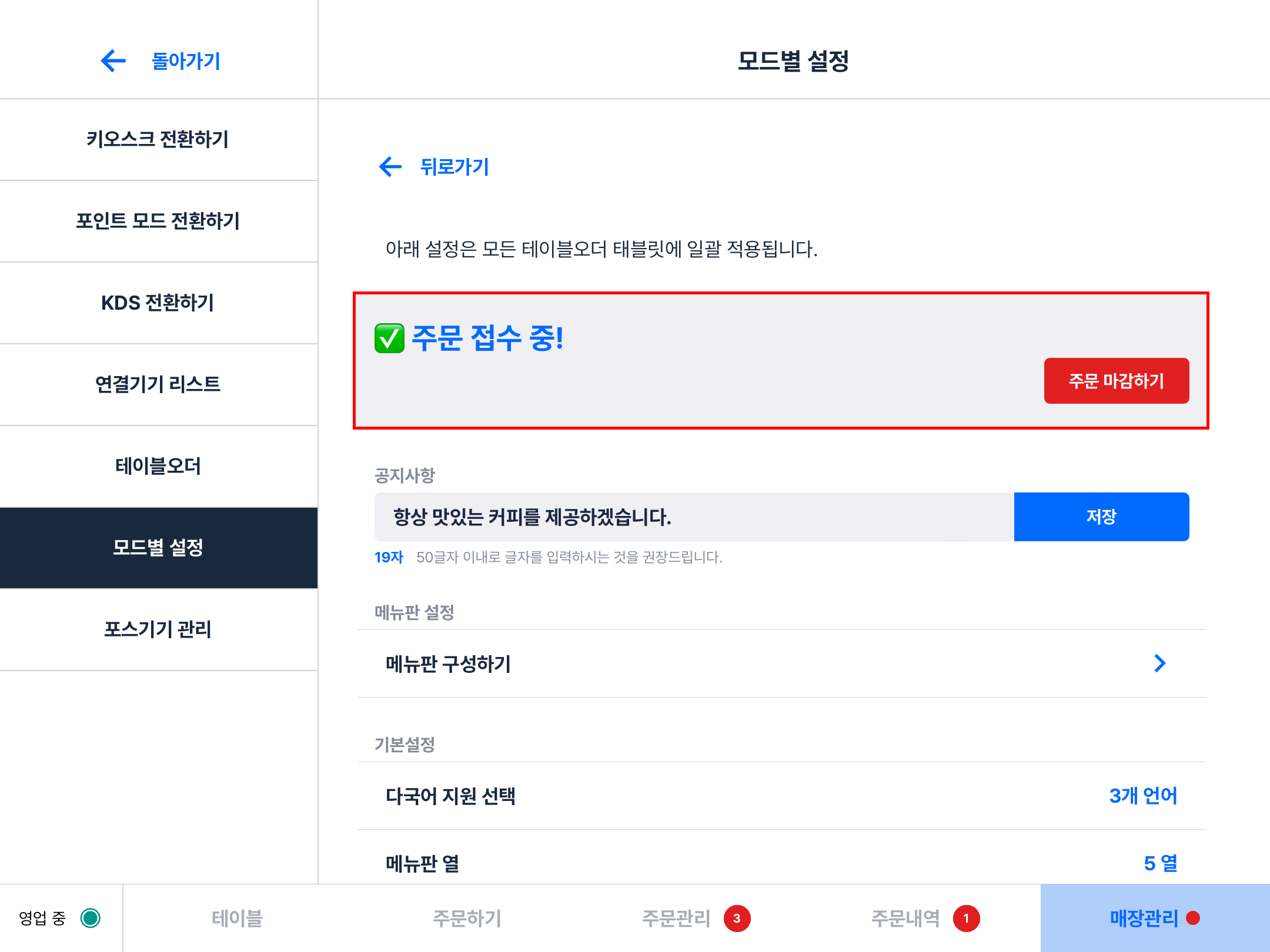Open 연결기기 리스트 in the sidebar
The height and width of the screenshot is (952, 1270).
pos(158,384)
